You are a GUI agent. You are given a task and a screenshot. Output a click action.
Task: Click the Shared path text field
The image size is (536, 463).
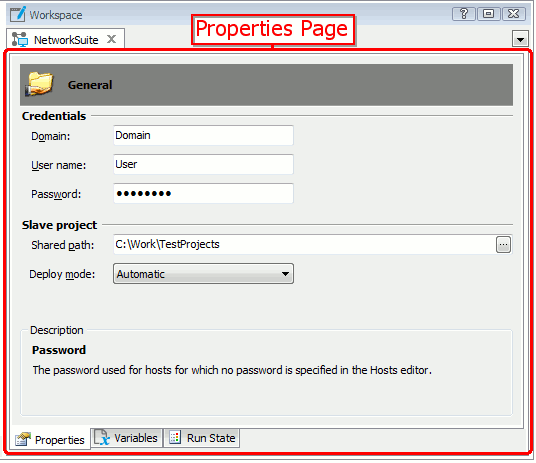click(304, 244)
